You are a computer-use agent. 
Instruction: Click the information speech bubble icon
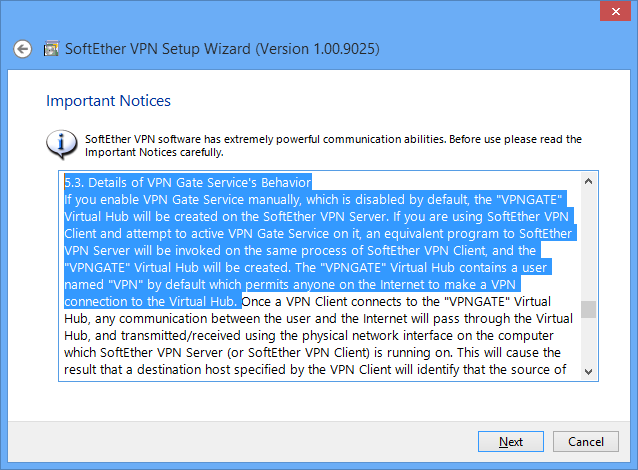[x=61, y=144]
